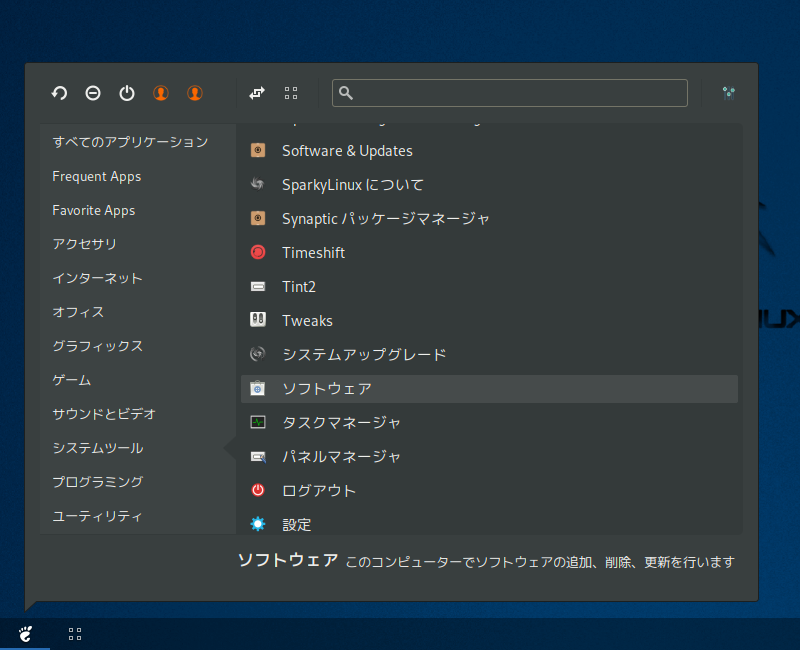800x650 pixels.
Task: Click the red Timeshift icon
Action: [258, 253]
